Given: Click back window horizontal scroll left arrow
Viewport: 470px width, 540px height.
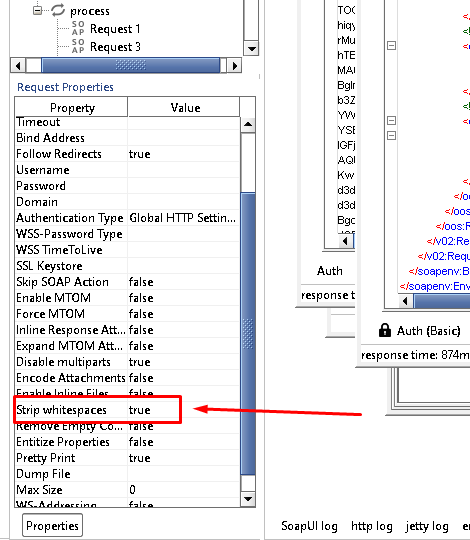Looking at the screenshot, I should point(345,241).
